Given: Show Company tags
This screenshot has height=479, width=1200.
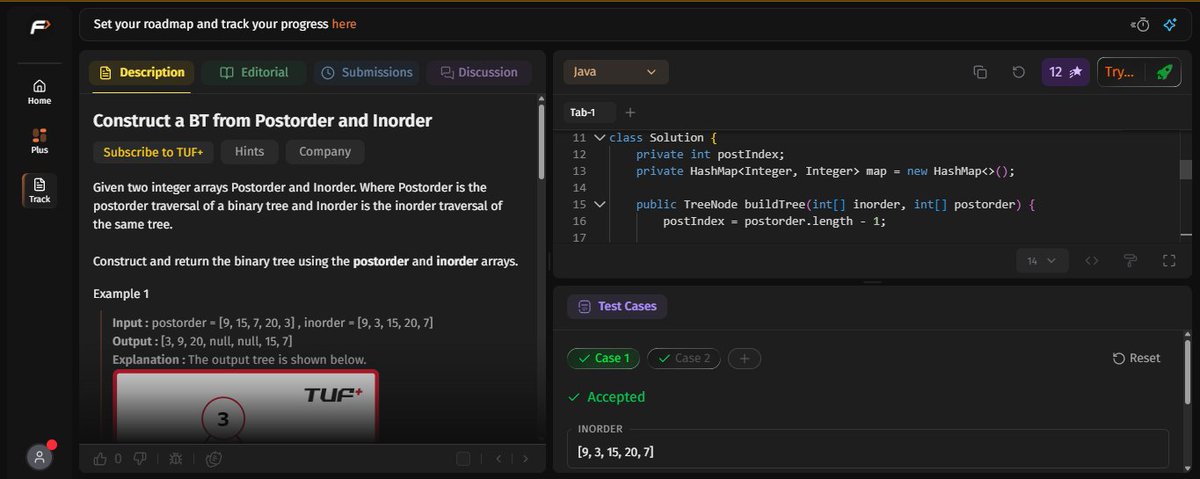Looking at the screenshot, I should pos(325,152).
